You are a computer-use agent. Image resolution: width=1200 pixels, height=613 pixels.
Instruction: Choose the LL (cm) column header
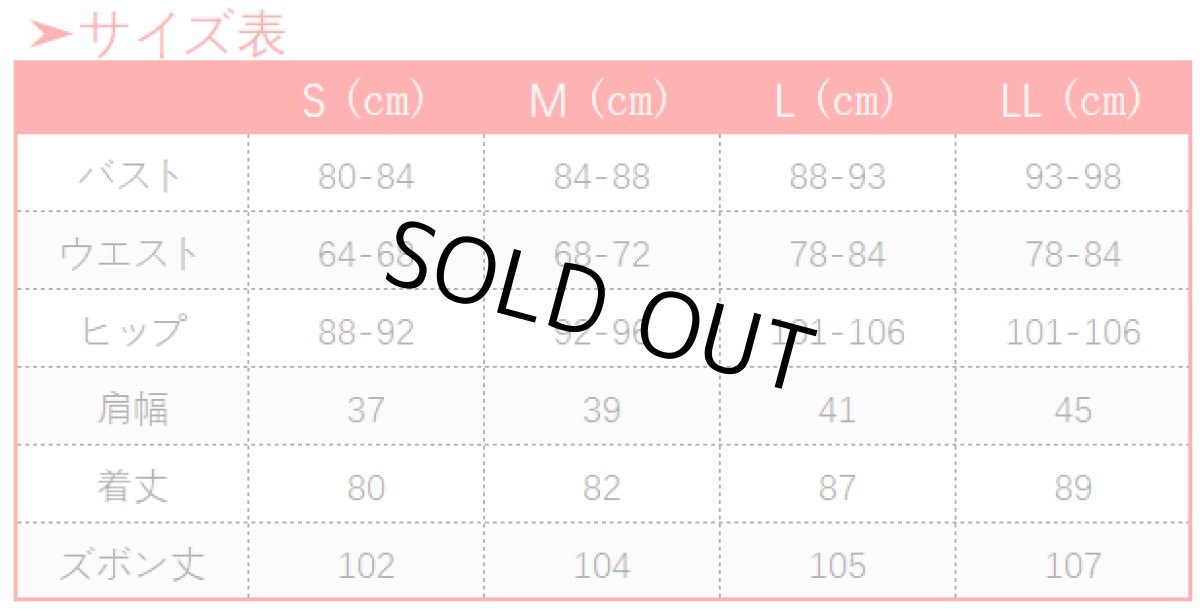coord(1072,101)
